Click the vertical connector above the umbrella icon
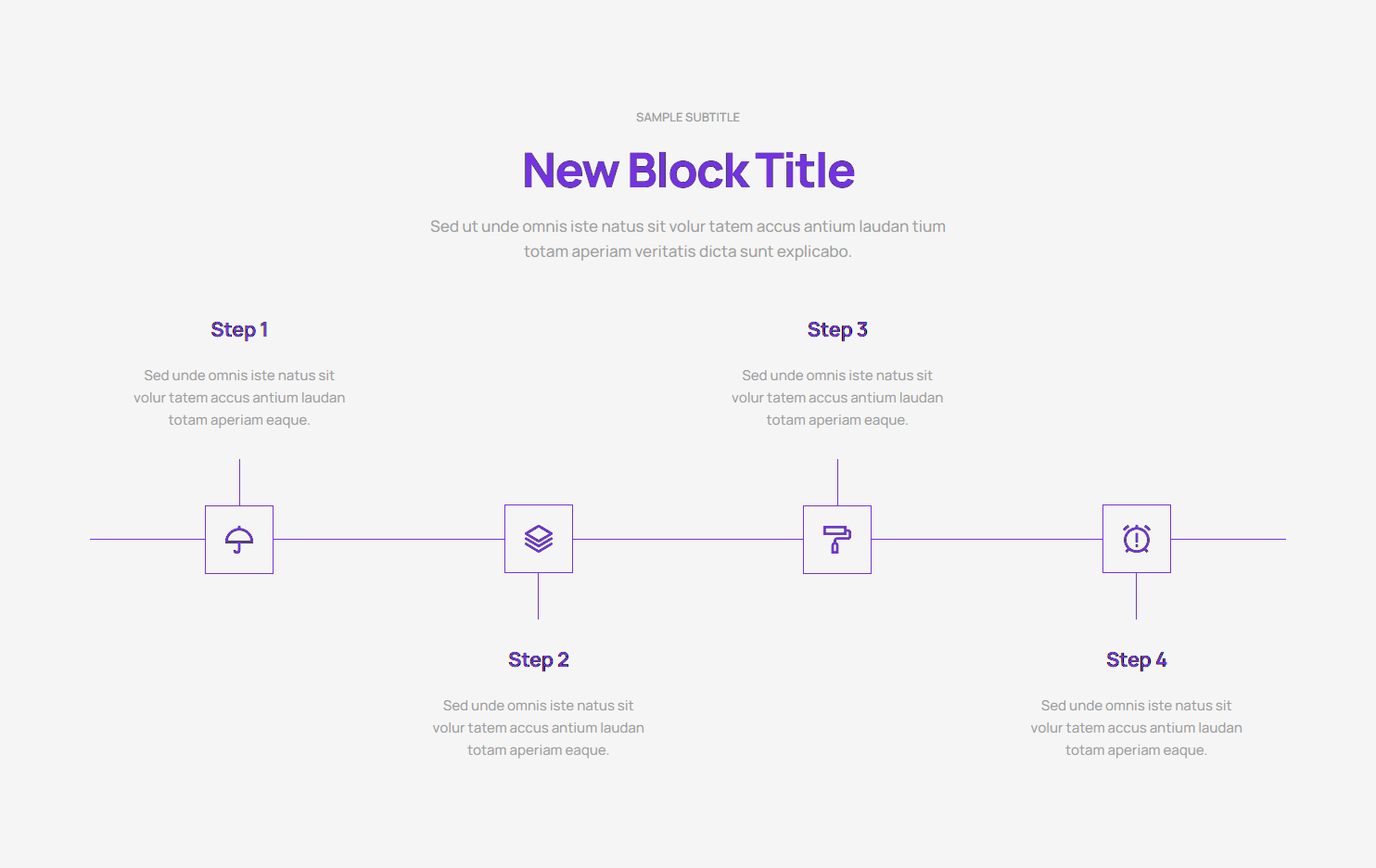 coord(239,482)
